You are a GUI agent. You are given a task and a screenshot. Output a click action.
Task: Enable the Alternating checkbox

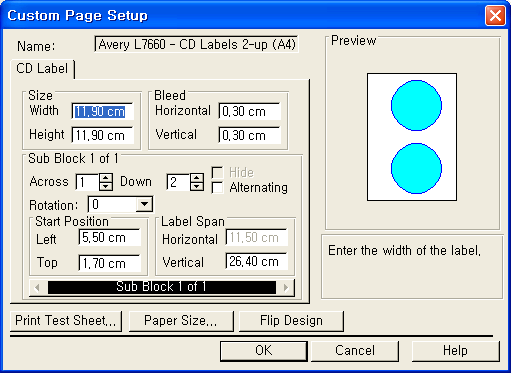[218, 188]
